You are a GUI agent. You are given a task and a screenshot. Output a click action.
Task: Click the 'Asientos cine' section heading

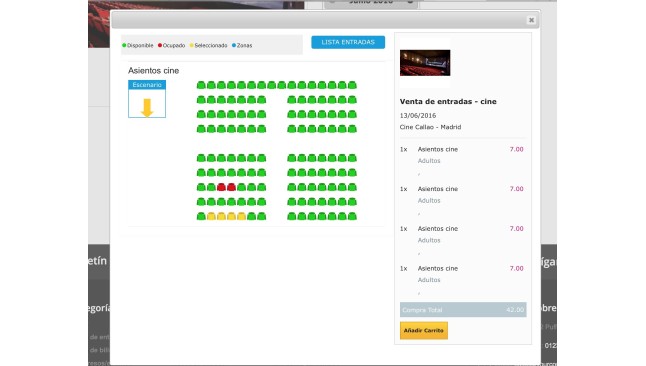153,70
